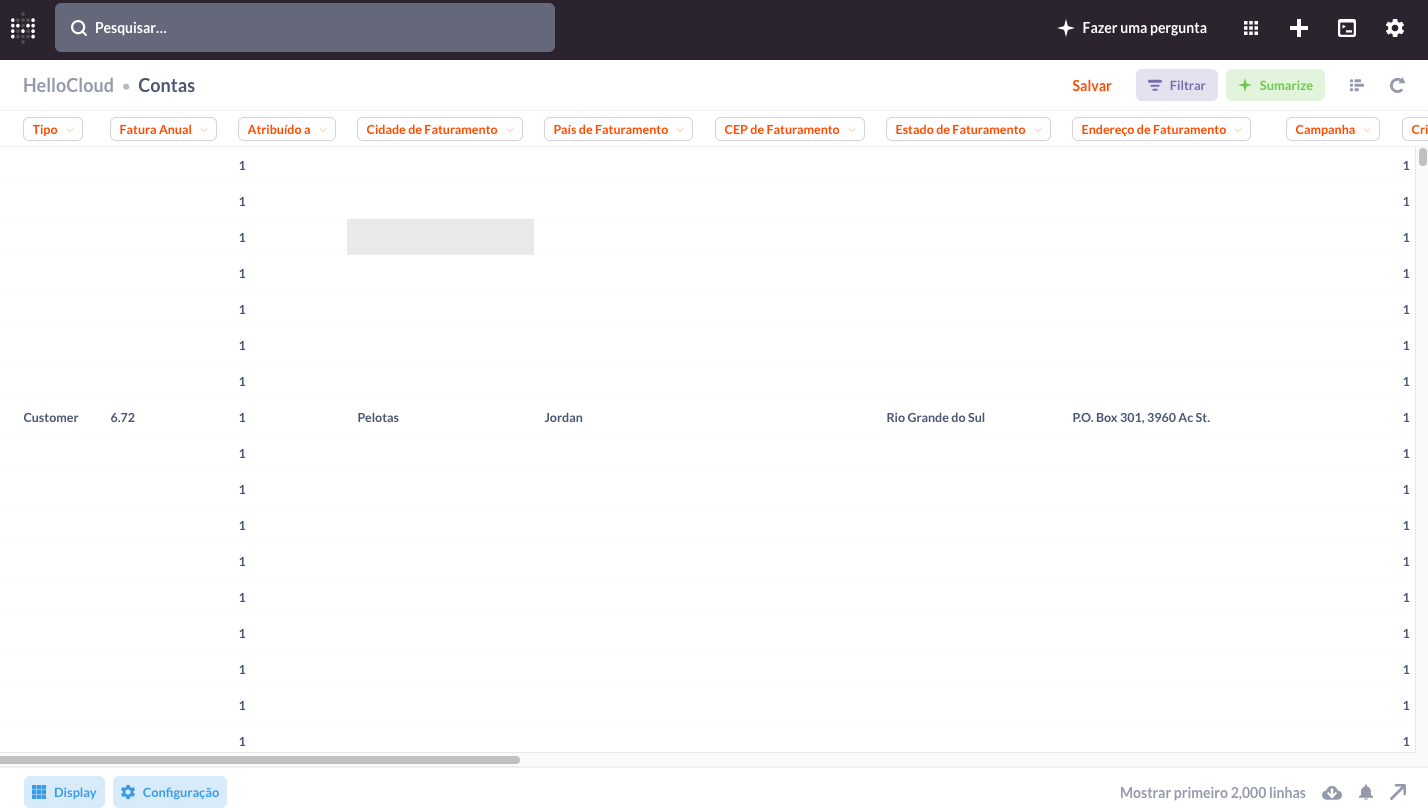The height and width of the screenshot is (808, 1428).
Task: Click the Display button
Action: [x=64, y=792]
